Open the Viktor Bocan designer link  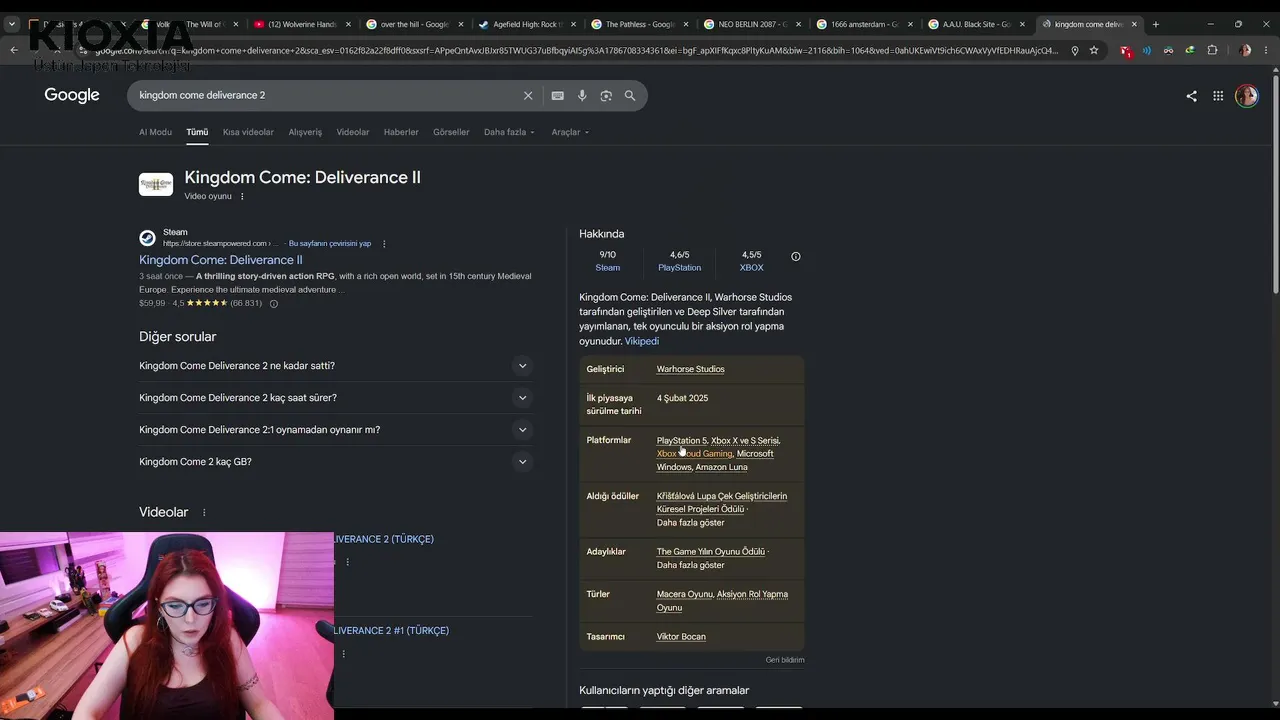[681, 637]
